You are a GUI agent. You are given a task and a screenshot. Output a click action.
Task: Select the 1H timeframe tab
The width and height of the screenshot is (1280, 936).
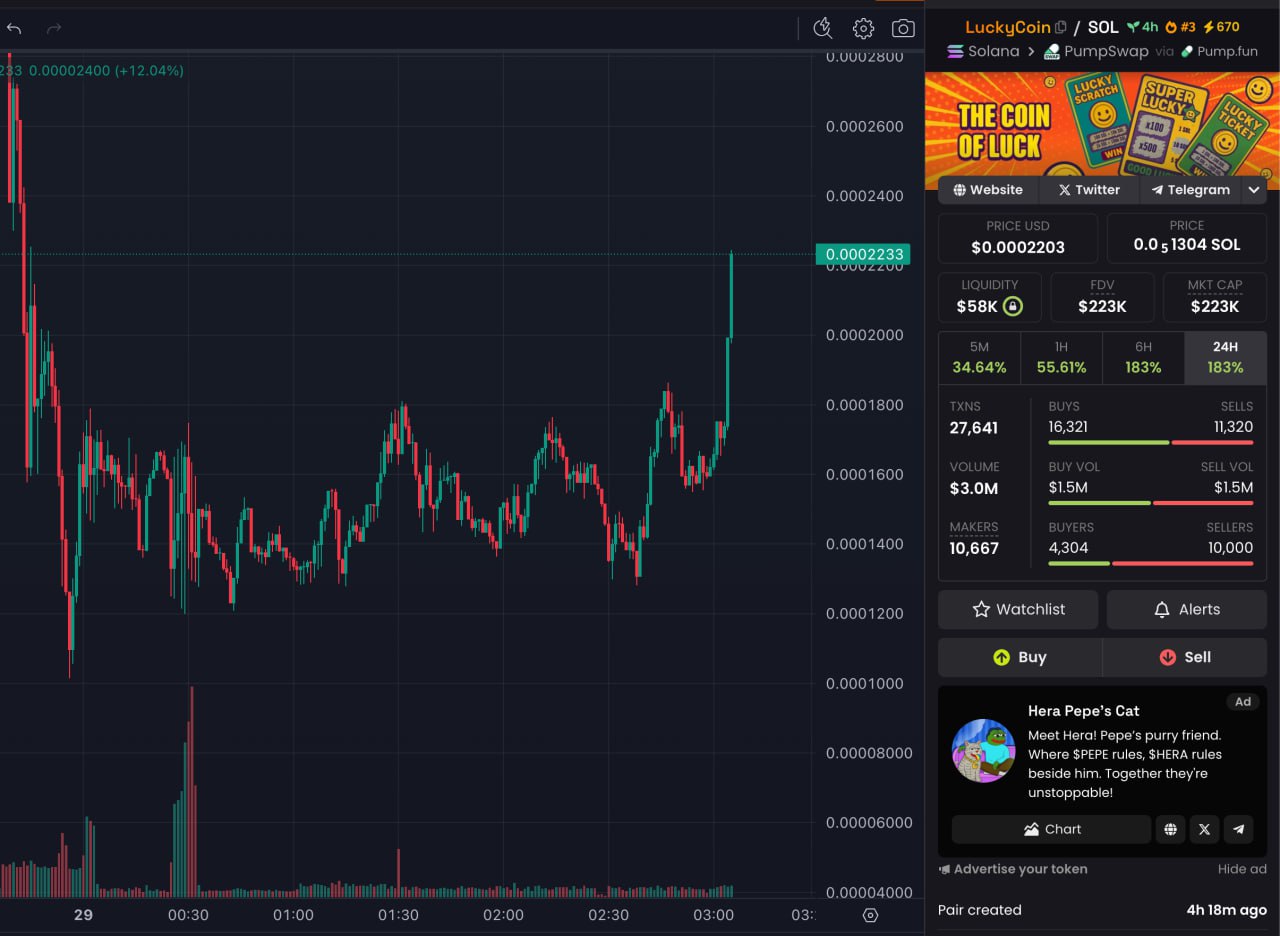pos(1061,358)
